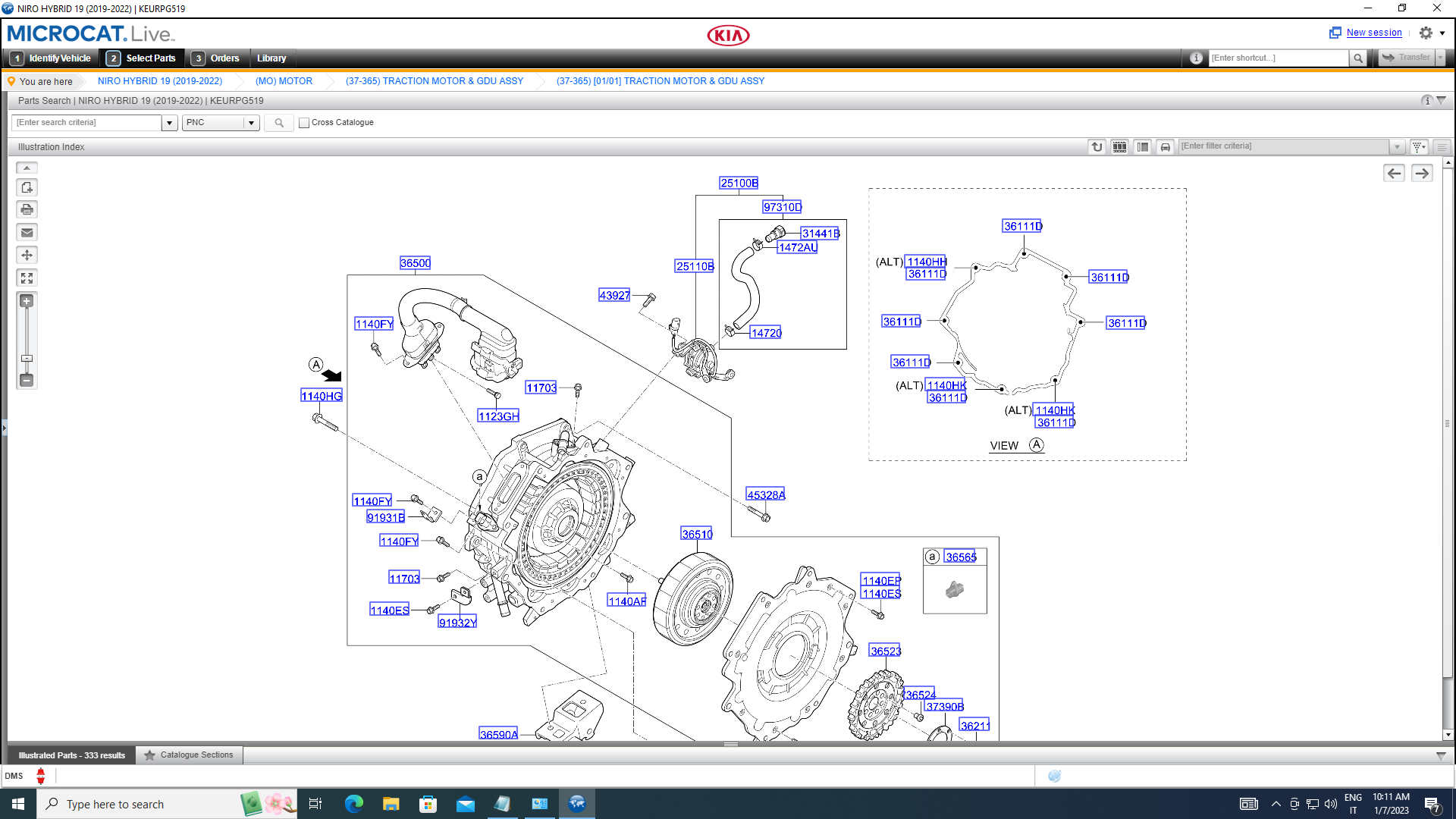
Task: Click the filter funnel options icon
Action: click(1419, 146)
